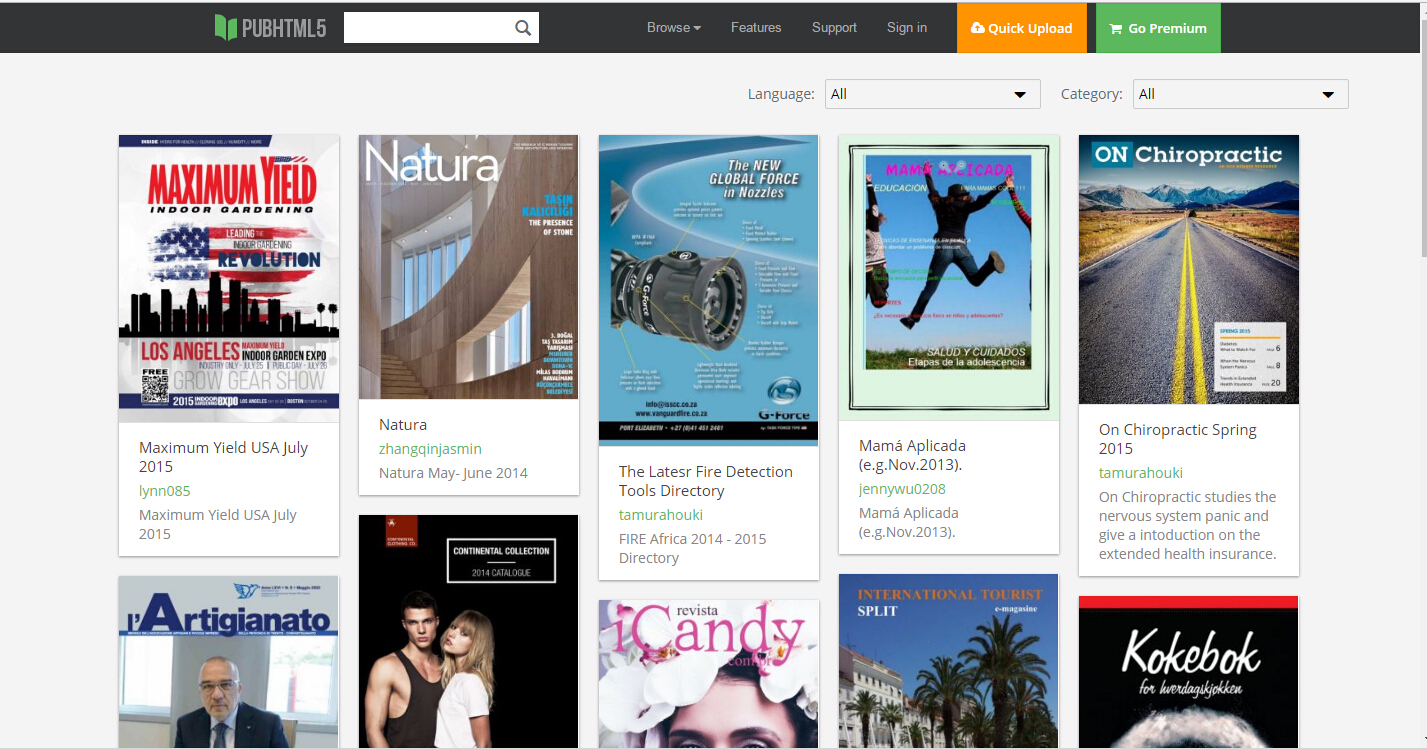The width and height of the screenshot is (1427, 749).
Task: Open the Features page
Action: tap(756, 28)
